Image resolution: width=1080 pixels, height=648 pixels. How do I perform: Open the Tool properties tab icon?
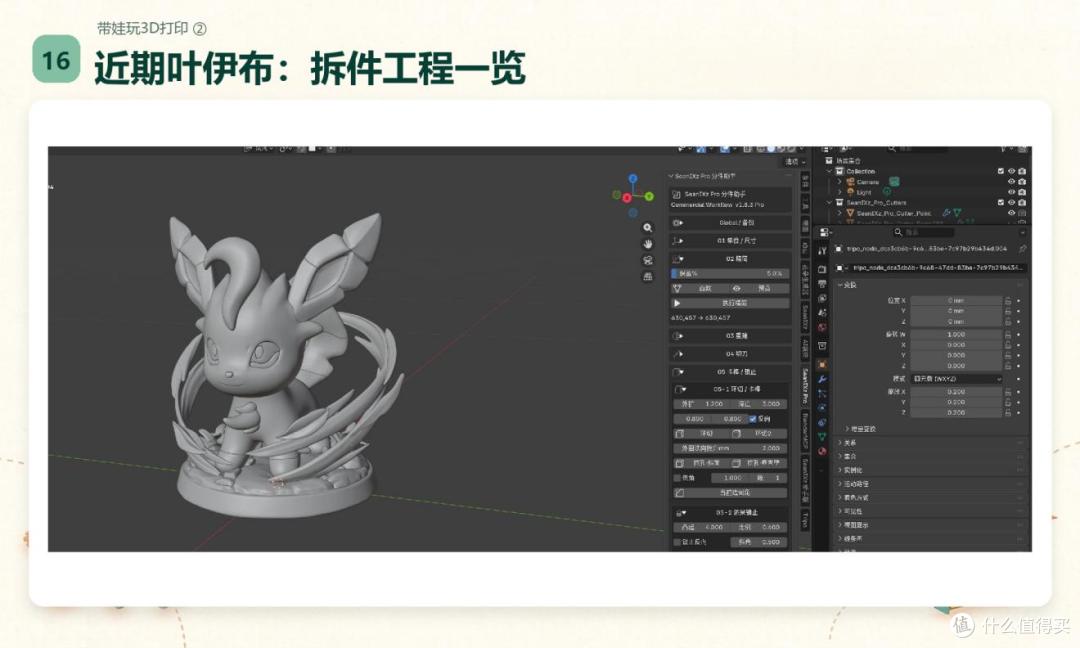[822, 251]
